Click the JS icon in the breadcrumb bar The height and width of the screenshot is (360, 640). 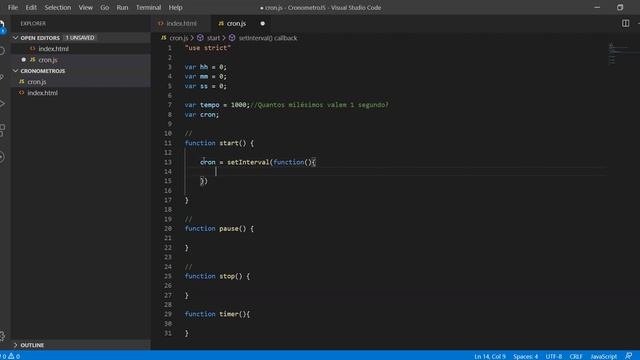click(x=164, y=38)
